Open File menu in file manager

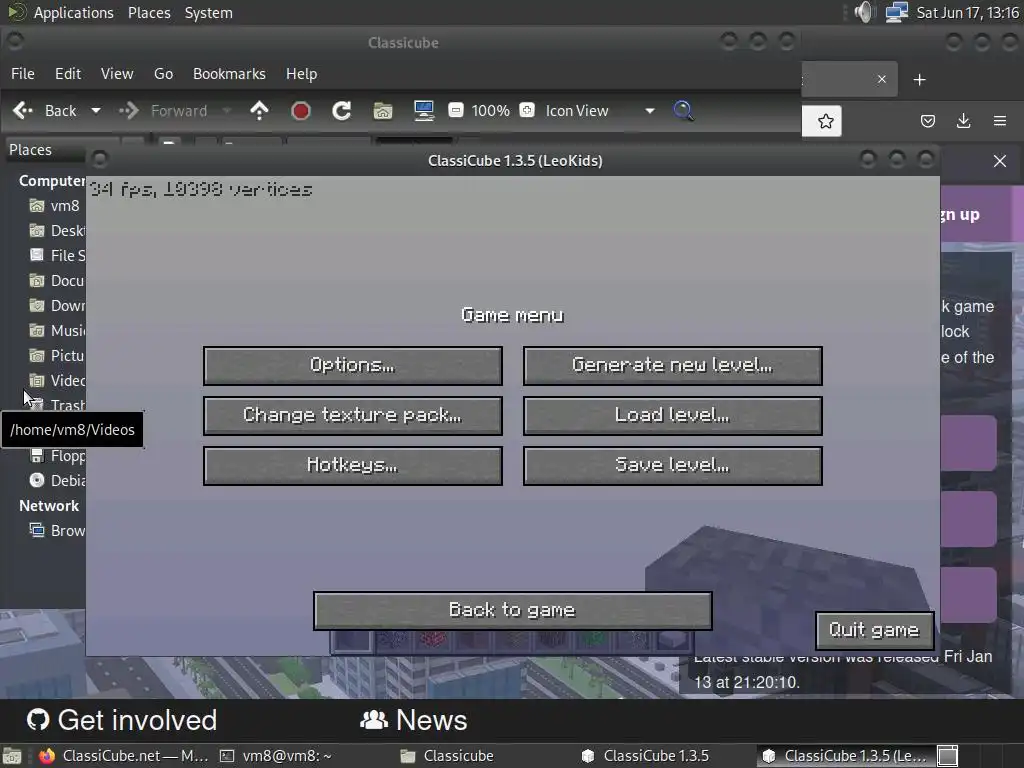[23, 74]
